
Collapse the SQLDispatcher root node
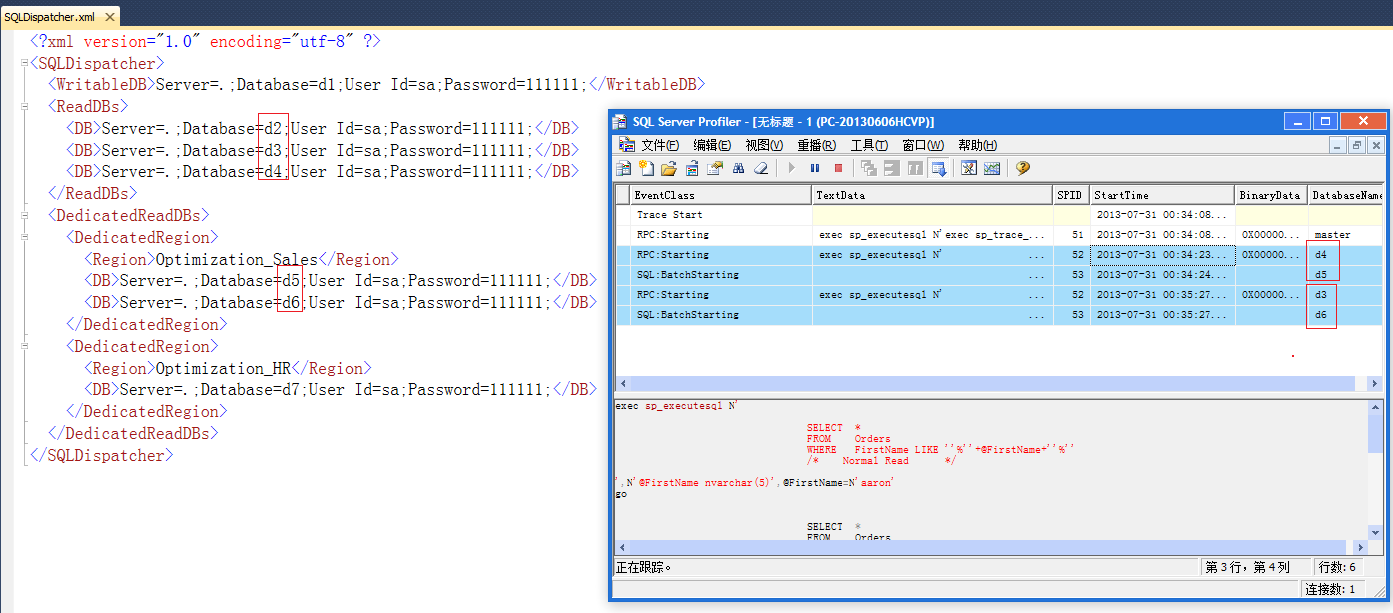pyautogui.click(x=23, y=63)
